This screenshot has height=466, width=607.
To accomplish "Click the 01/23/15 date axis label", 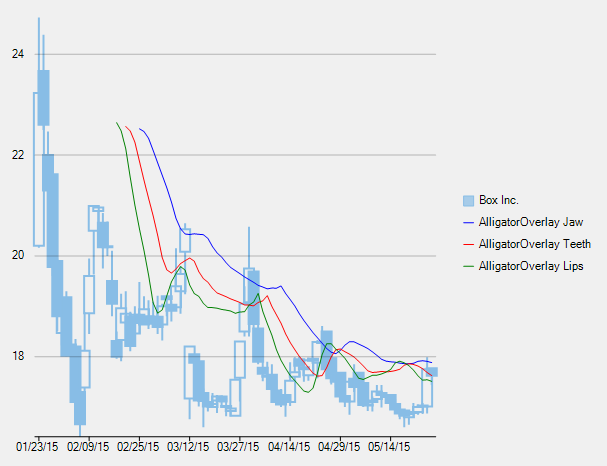I will (37, 445).
